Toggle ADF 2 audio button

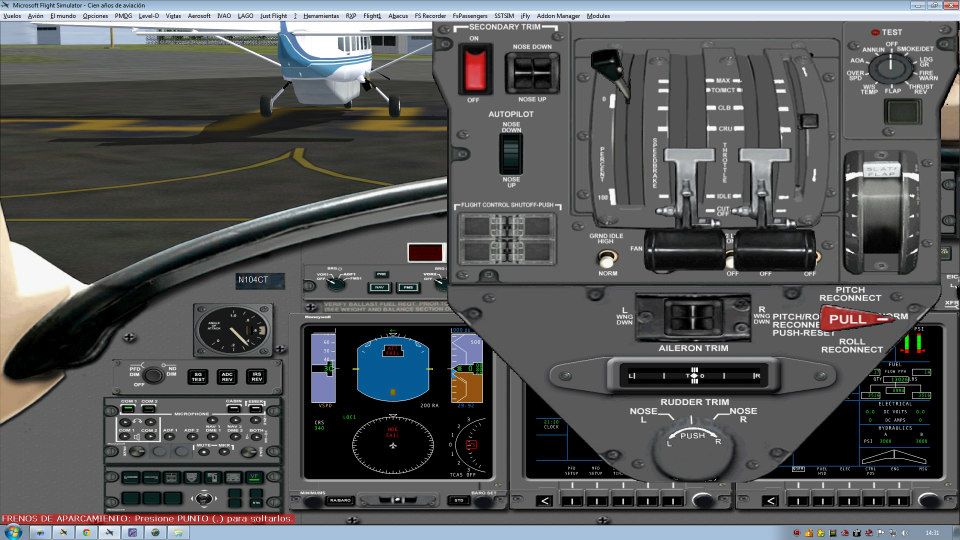click(x=192, y=437)
